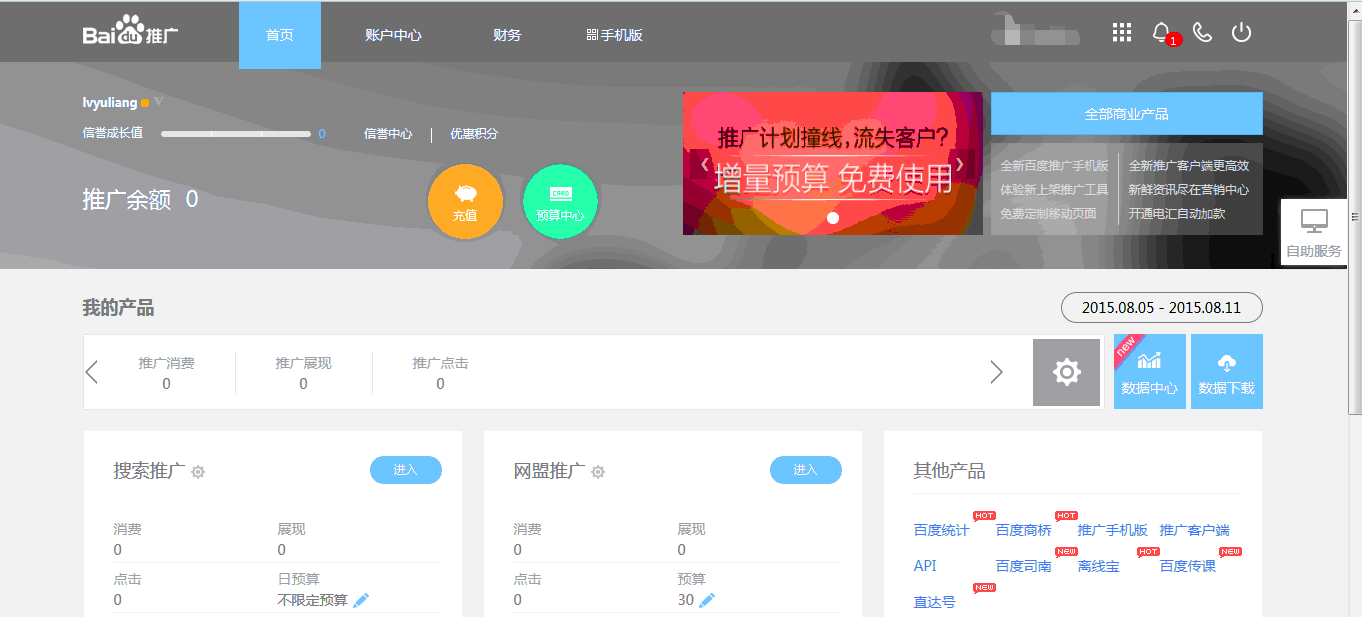
Task: Open notifications bell with red badge
Action: (x=1162, y=33)
